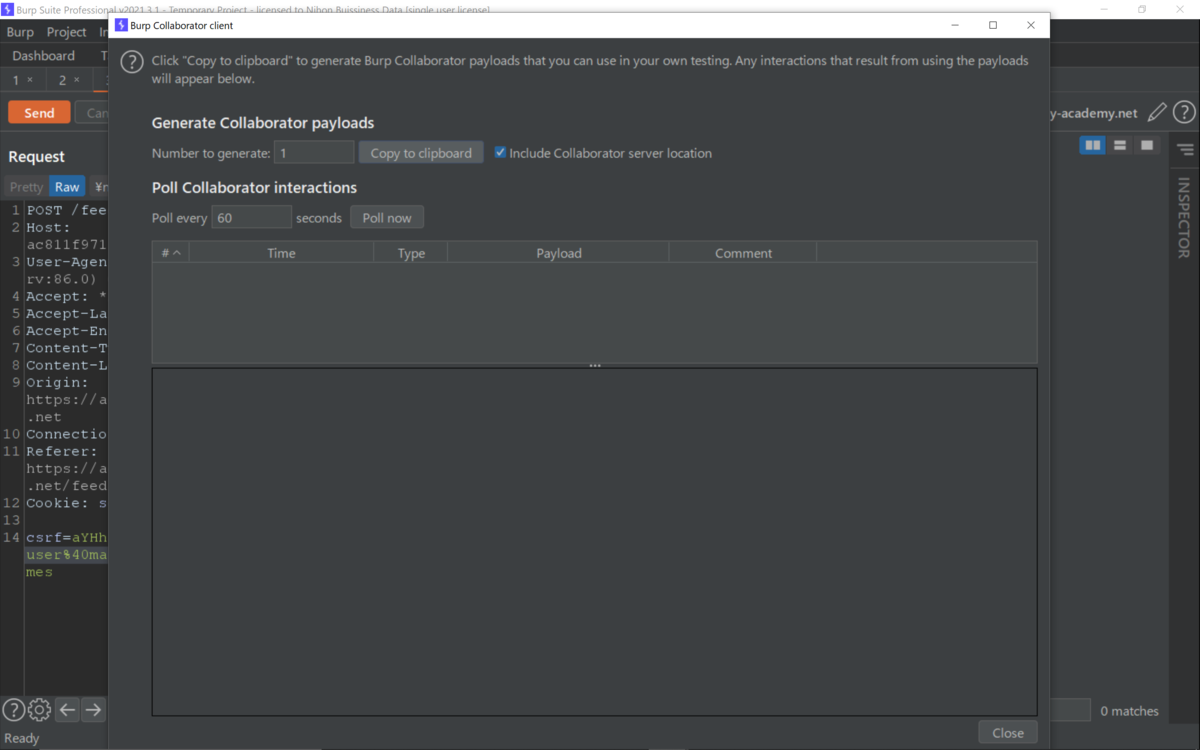Click the response search field near matches
Viewport: 1200px width, 750px height.
point(1070,710)
